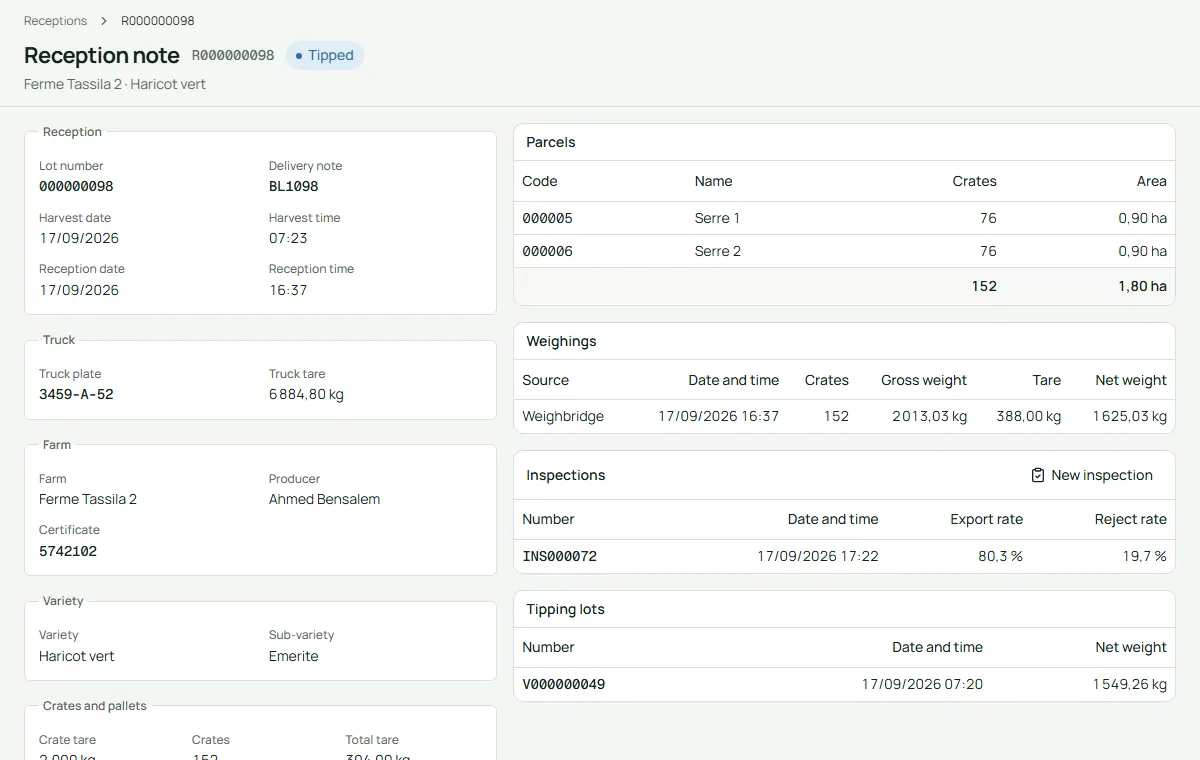Click the R000000098 breadcrumb item
The image size is (1200, 760).
pyautogui.click(x=158, y=21)
